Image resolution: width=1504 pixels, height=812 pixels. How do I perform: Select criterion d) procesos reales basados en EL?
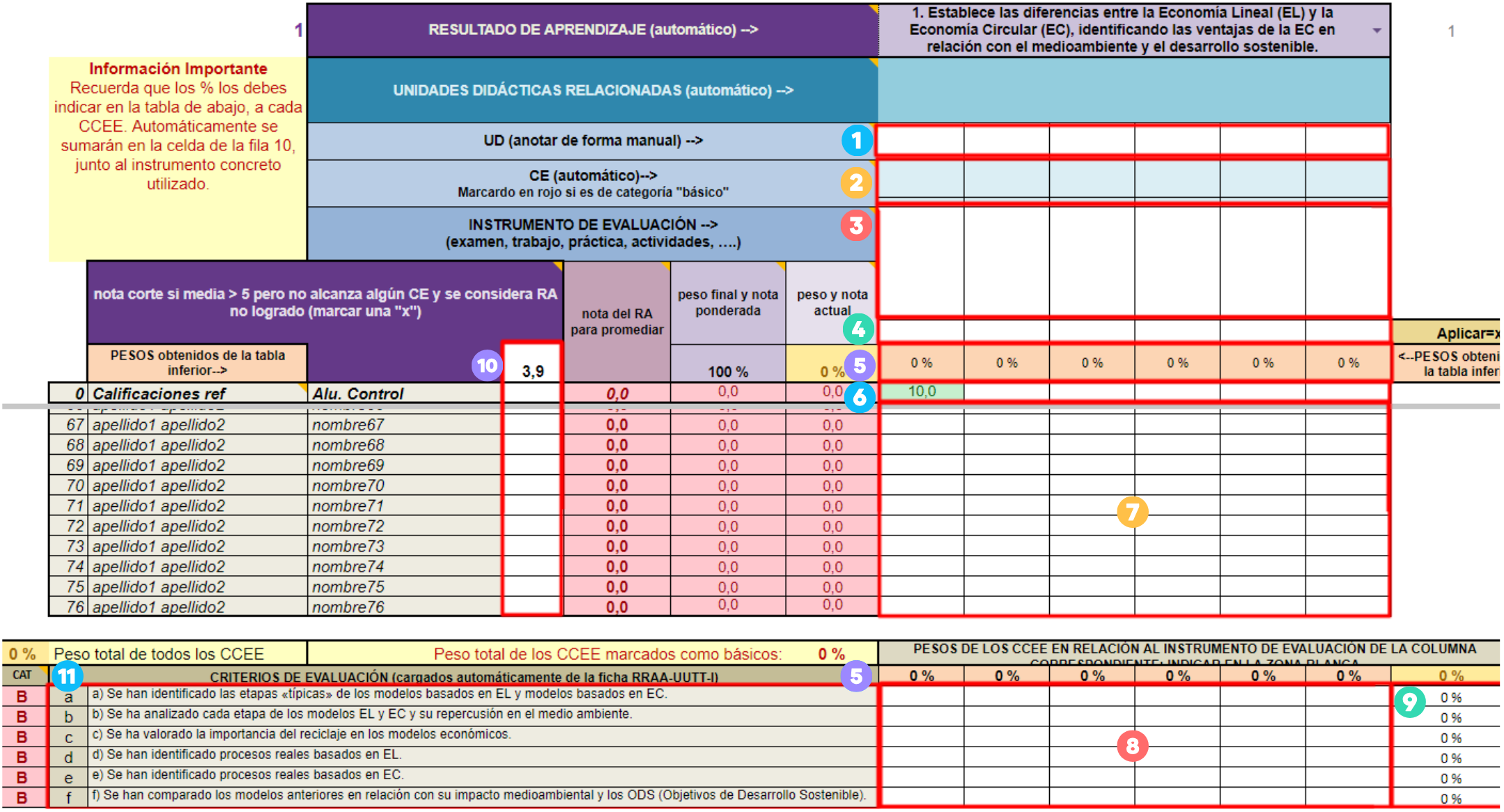tap(482, 755)
